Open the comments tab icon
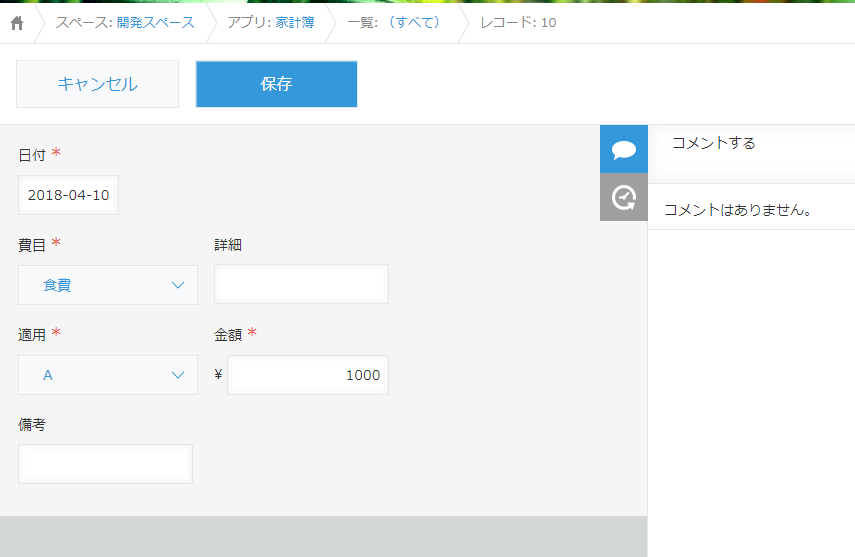 (x=624, y=149)
